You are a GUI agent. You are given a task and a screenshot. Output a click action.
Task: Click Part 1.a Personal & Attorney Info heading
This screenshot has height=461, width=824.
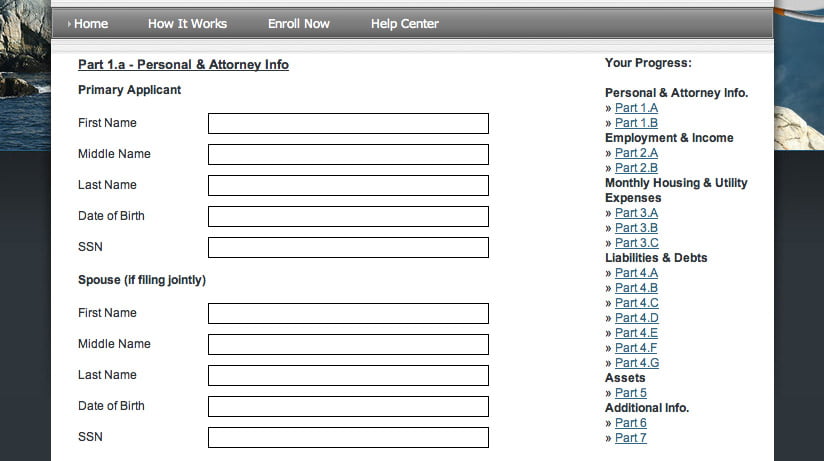coord(183,65)
